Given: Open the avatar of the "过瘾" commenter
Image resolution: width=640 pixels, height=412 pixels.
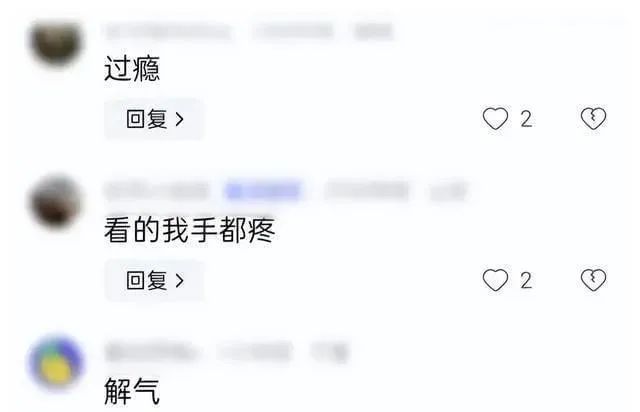Looking at the screenshot, I should point(56,42).
